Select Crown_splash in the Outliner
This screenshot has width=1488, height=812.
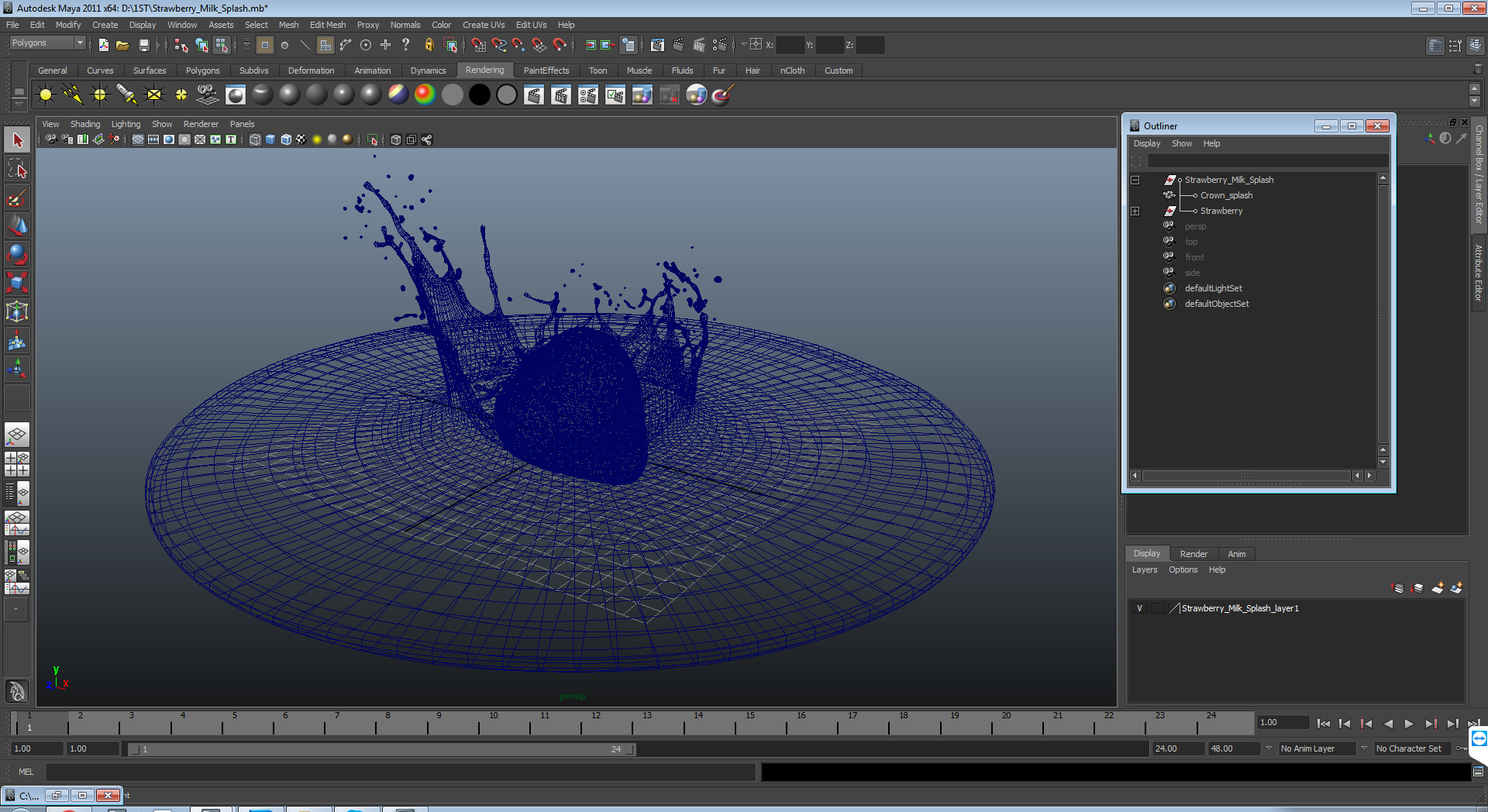pos(1226,195)
